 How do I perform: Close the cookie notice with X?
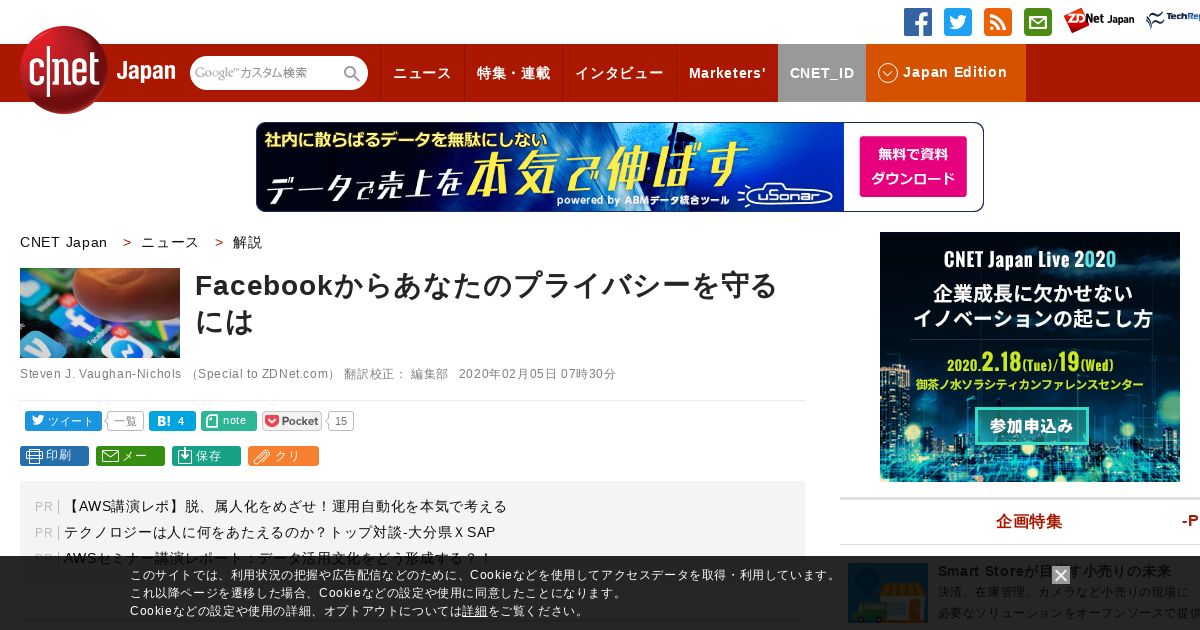[1061, 575]
